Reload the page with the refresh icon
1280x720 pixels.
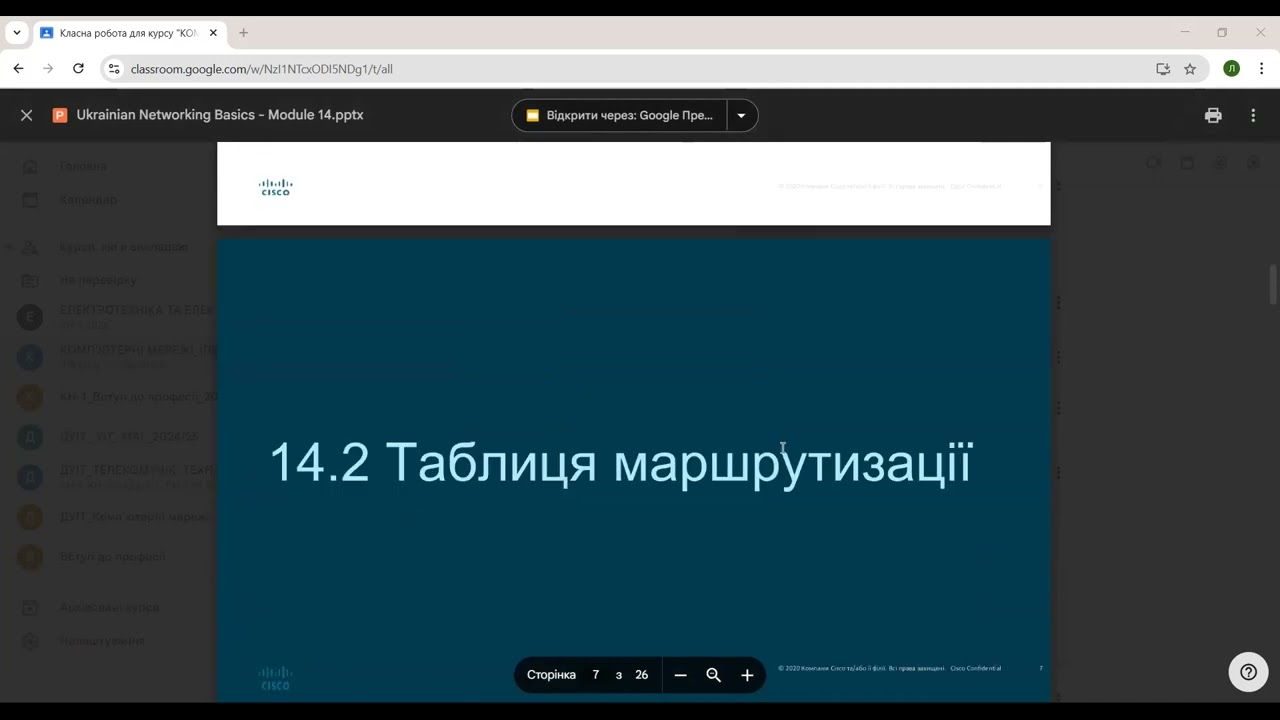[78, 69]
